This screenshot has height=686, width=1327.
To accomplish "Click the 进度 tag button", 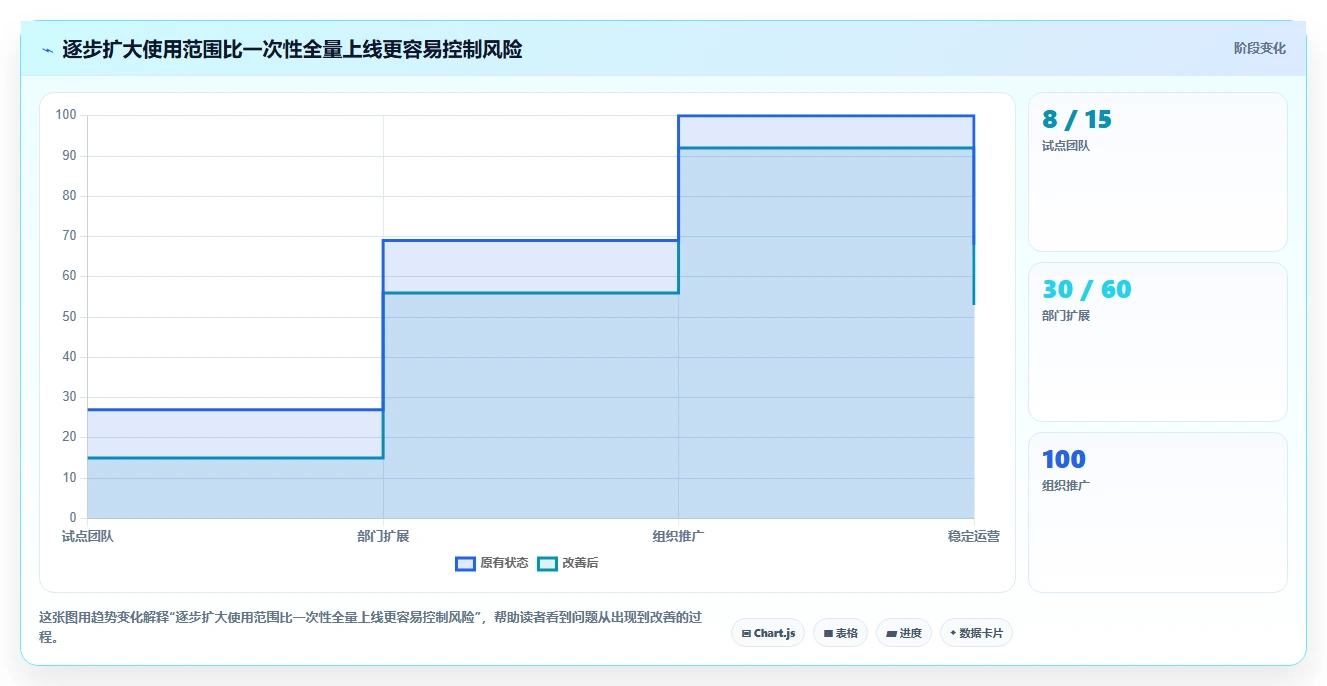I will 904,633.
